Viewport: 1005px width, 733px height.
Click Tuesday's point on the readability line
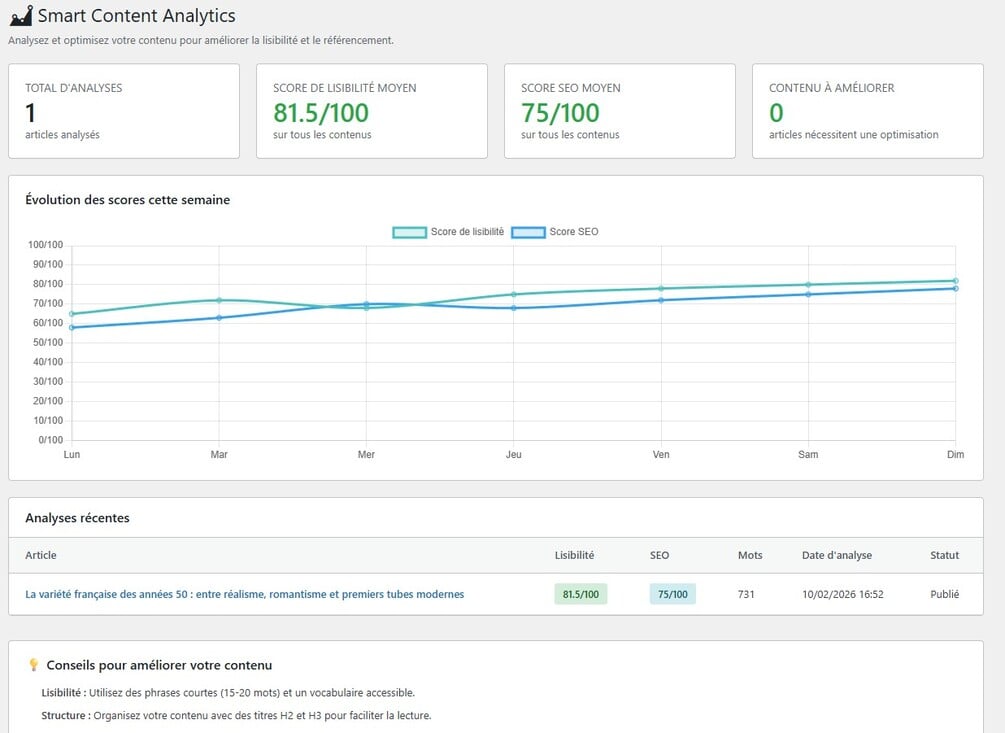(219, 300)
